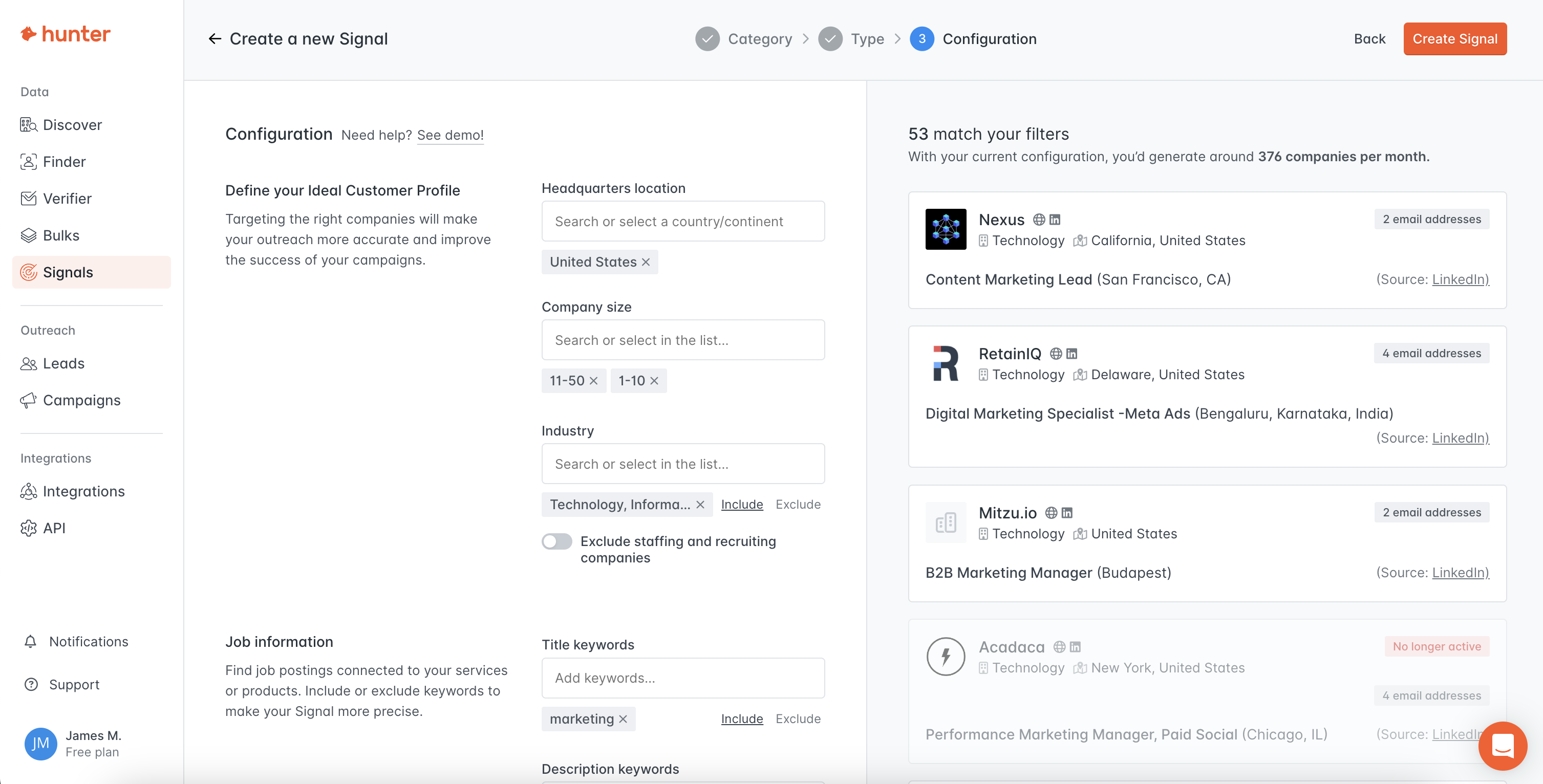1543x784 pixels.
Task: Open the See demo! link
Action: 450,136
